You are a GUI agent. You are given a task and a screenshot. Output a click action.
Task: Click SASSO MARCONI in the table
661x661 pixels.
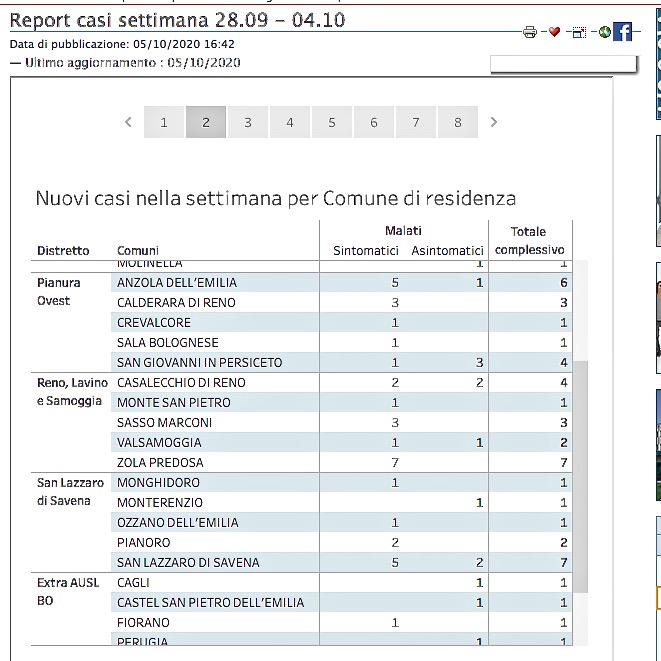164,423
